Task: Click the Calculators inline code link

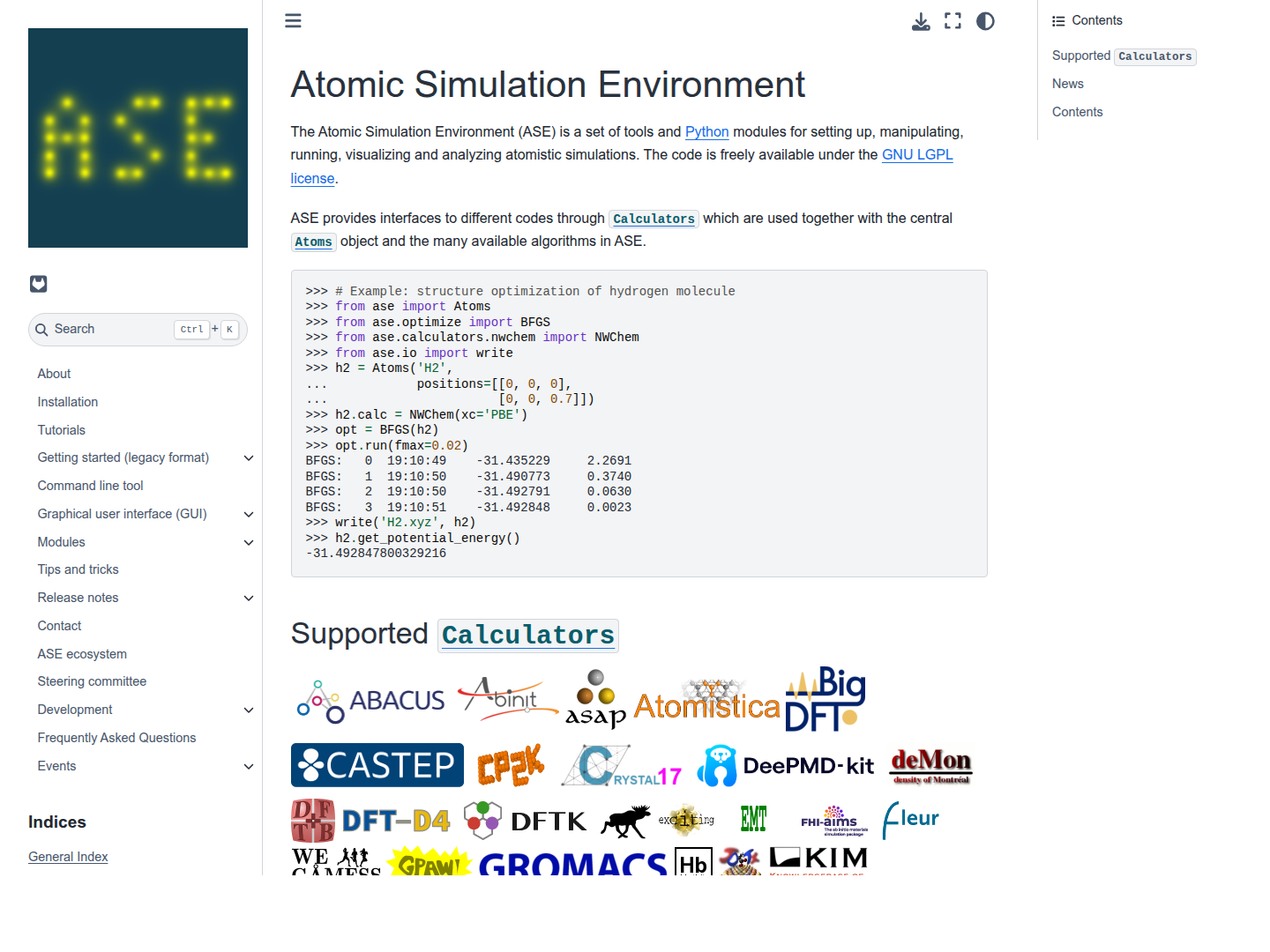Action: point(654,219)
